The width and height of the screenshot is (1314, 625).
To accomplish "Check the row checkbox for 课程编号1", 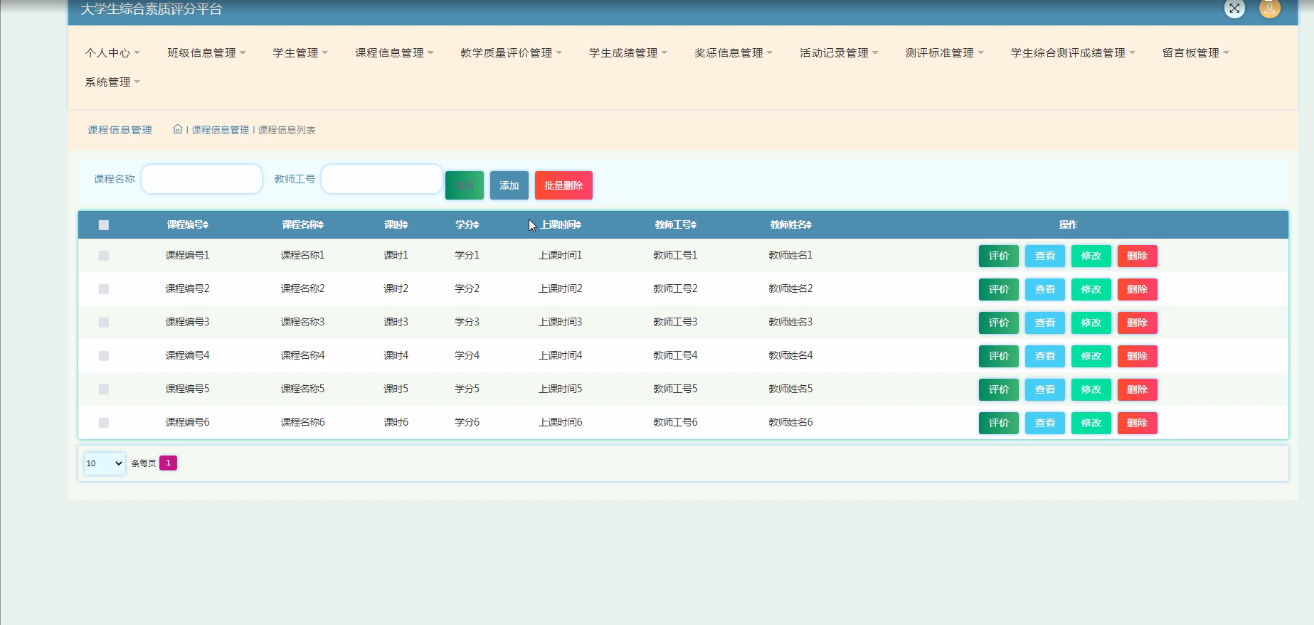I will tap(104, 256).
